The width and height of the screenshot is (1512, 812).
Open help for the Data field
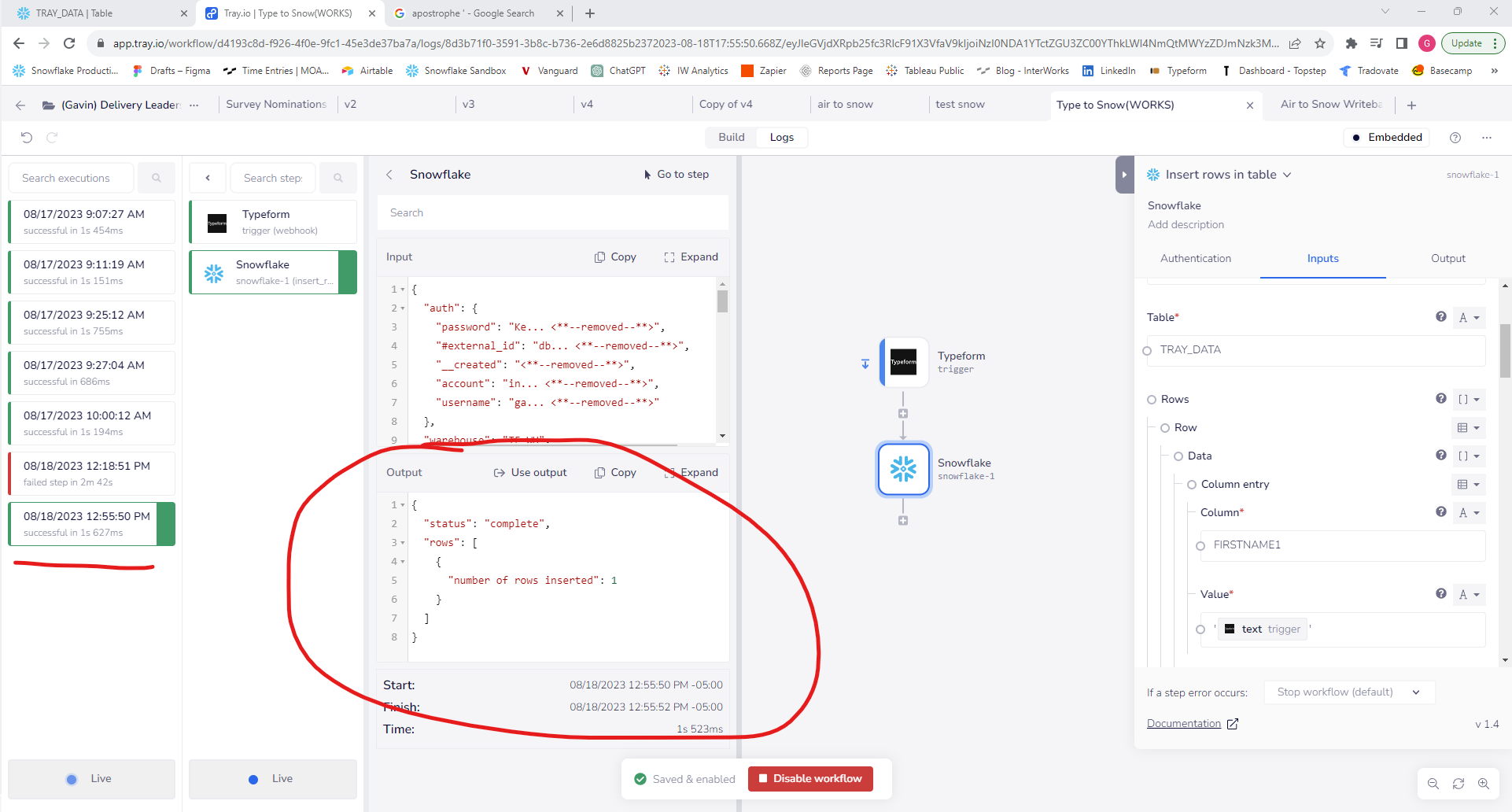[x=1441, y=455]
